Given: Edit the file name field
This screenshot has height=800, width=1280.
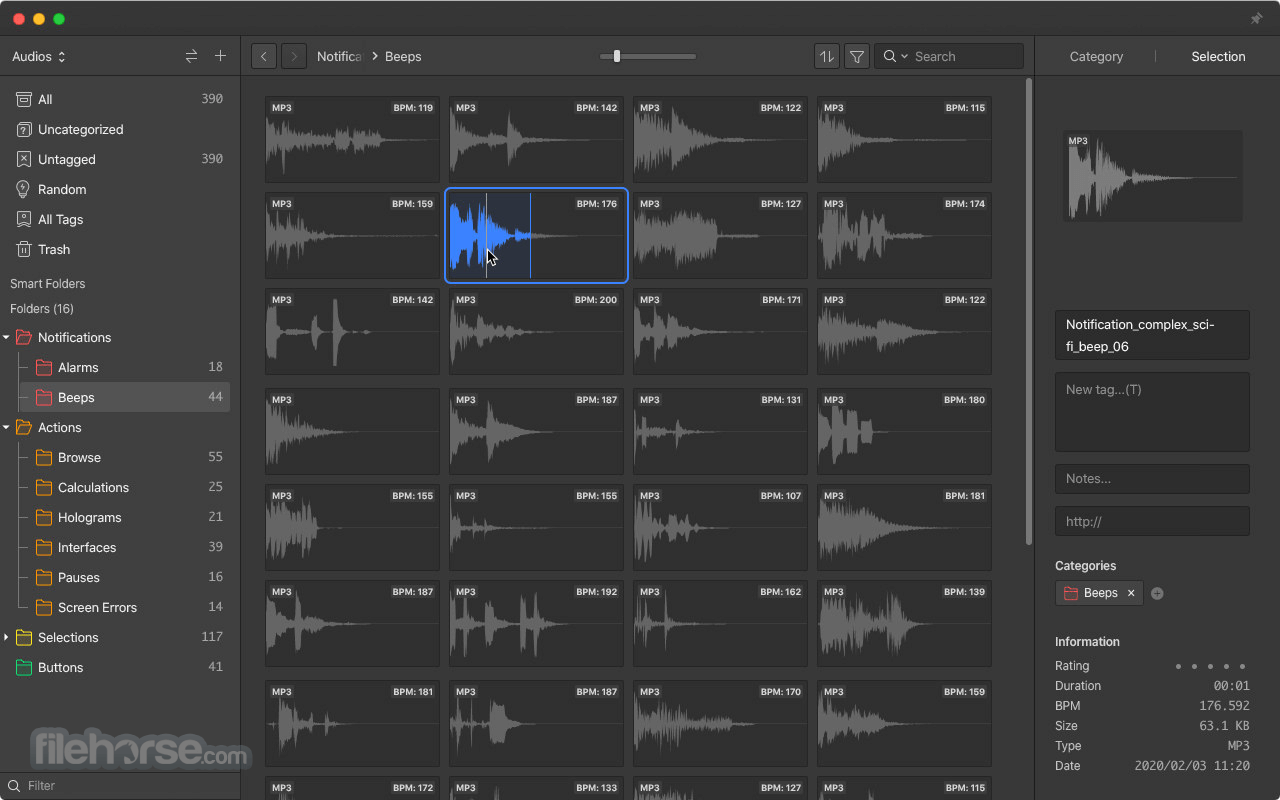Looking at the screenshot, I should [x=1152, y=335].
